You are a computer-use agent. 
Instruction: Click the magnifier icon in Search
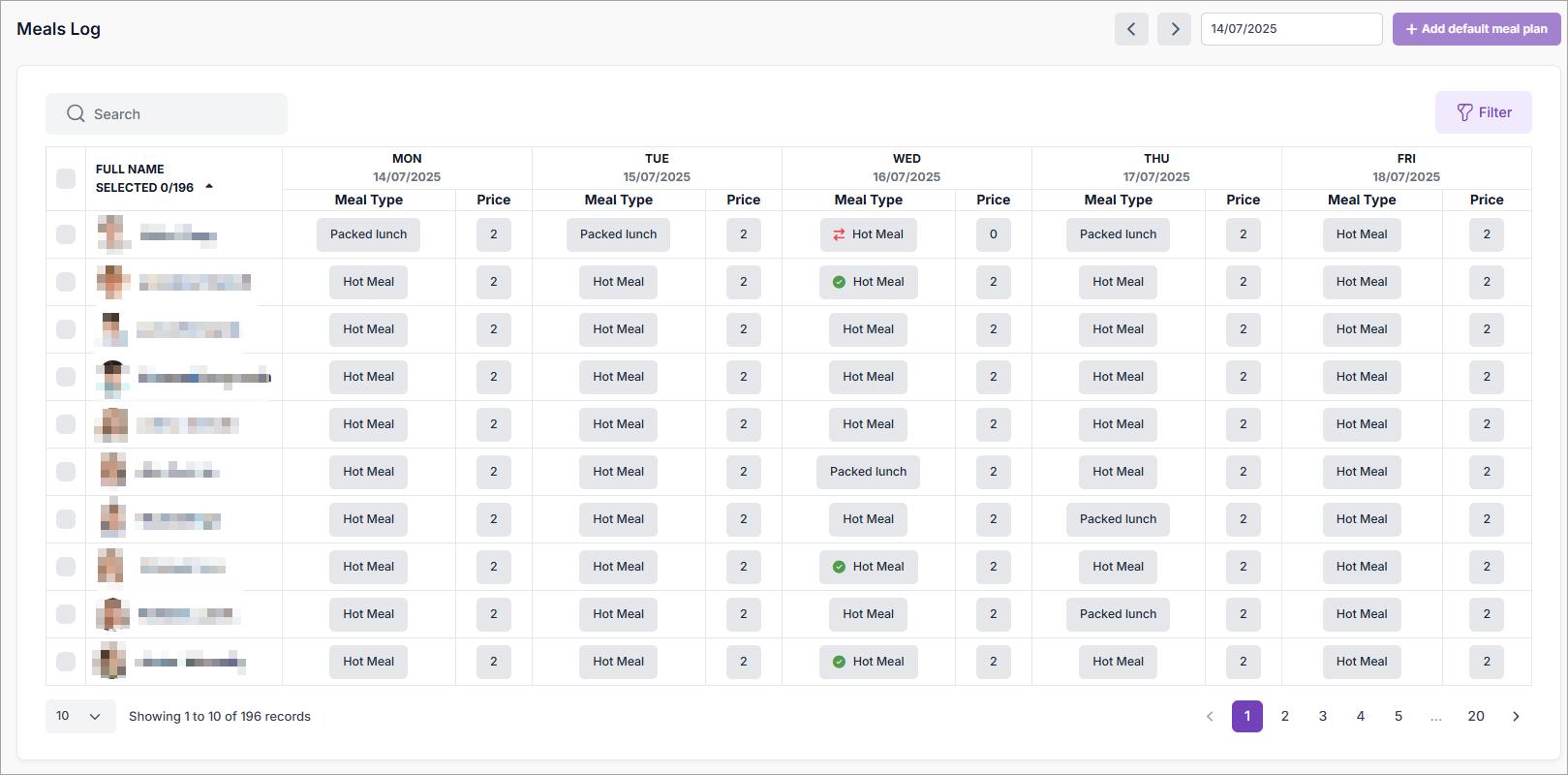pos(76,114)
